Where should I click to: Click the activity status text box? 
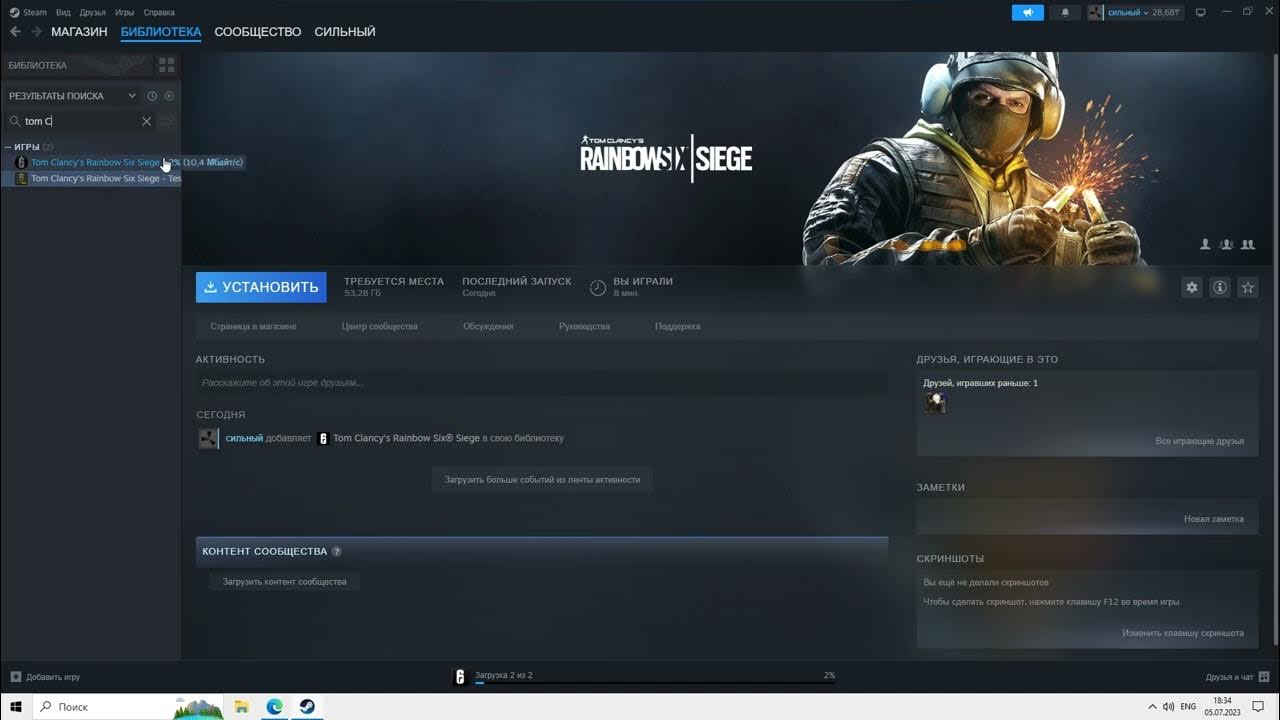542,383
